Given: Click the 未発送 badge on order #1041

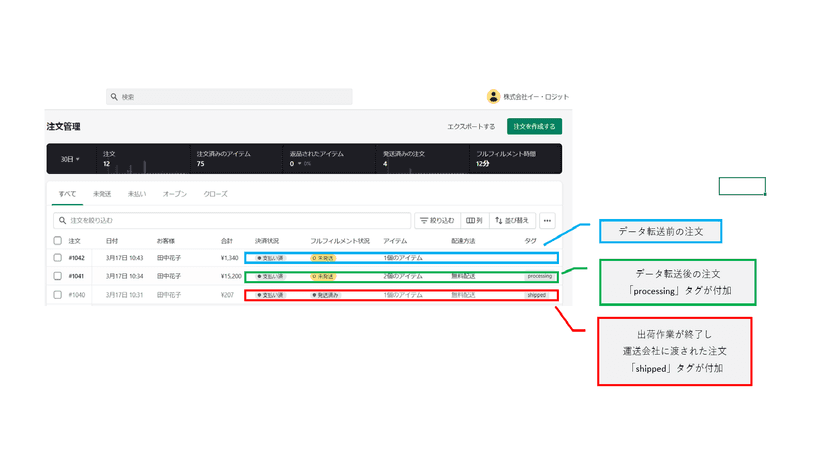Looking at the screenshot, I should 323,276.
